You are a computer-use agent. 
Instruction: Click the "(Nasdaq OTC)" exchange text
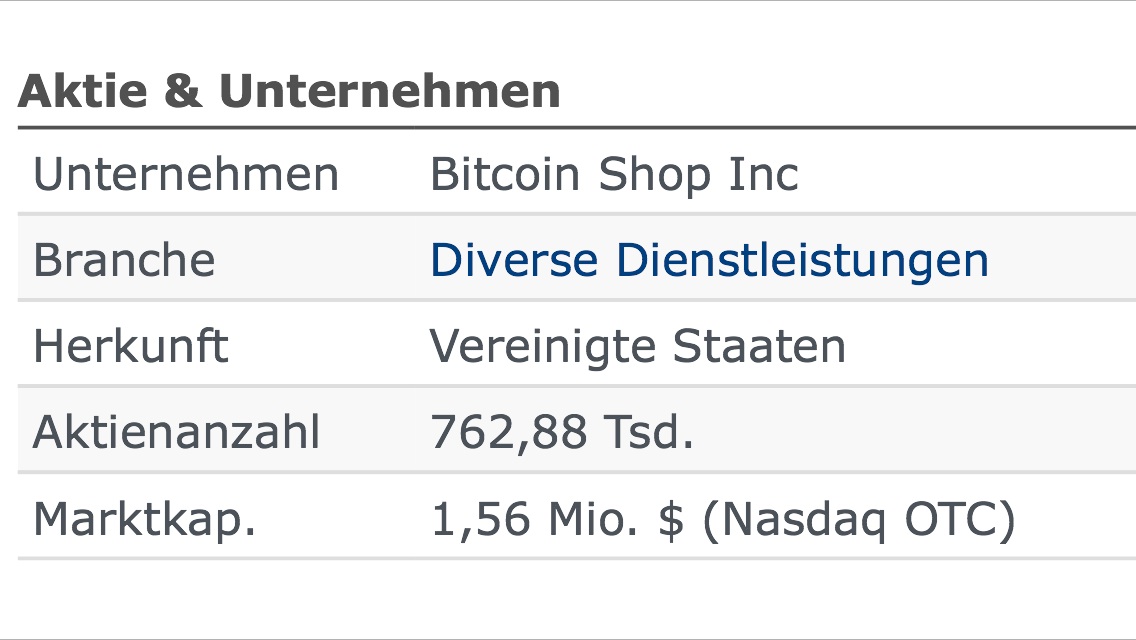click(x=859, y=520)
